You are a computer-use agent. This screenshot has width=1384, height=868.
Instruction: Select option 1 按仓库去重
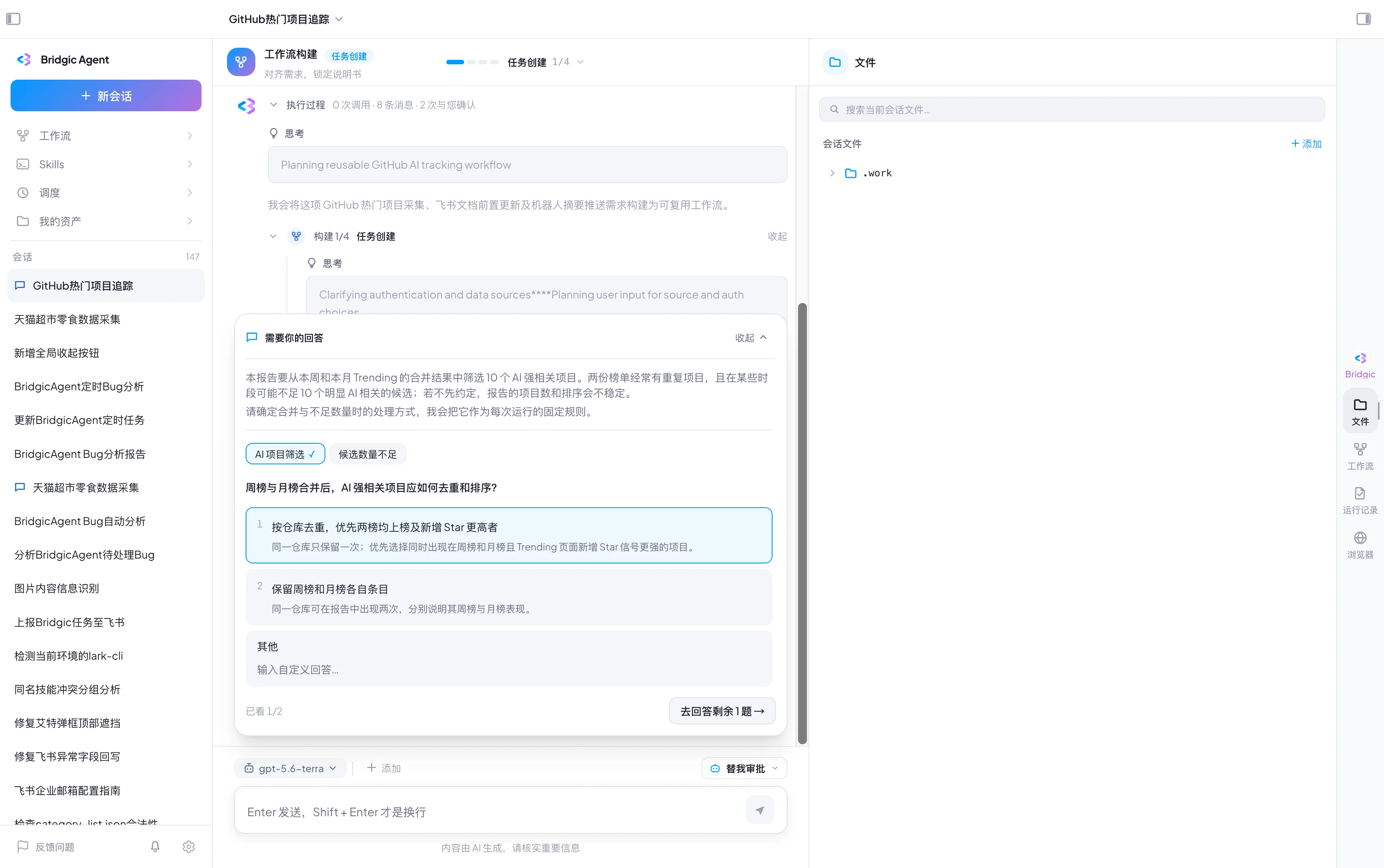click(508, 535)
